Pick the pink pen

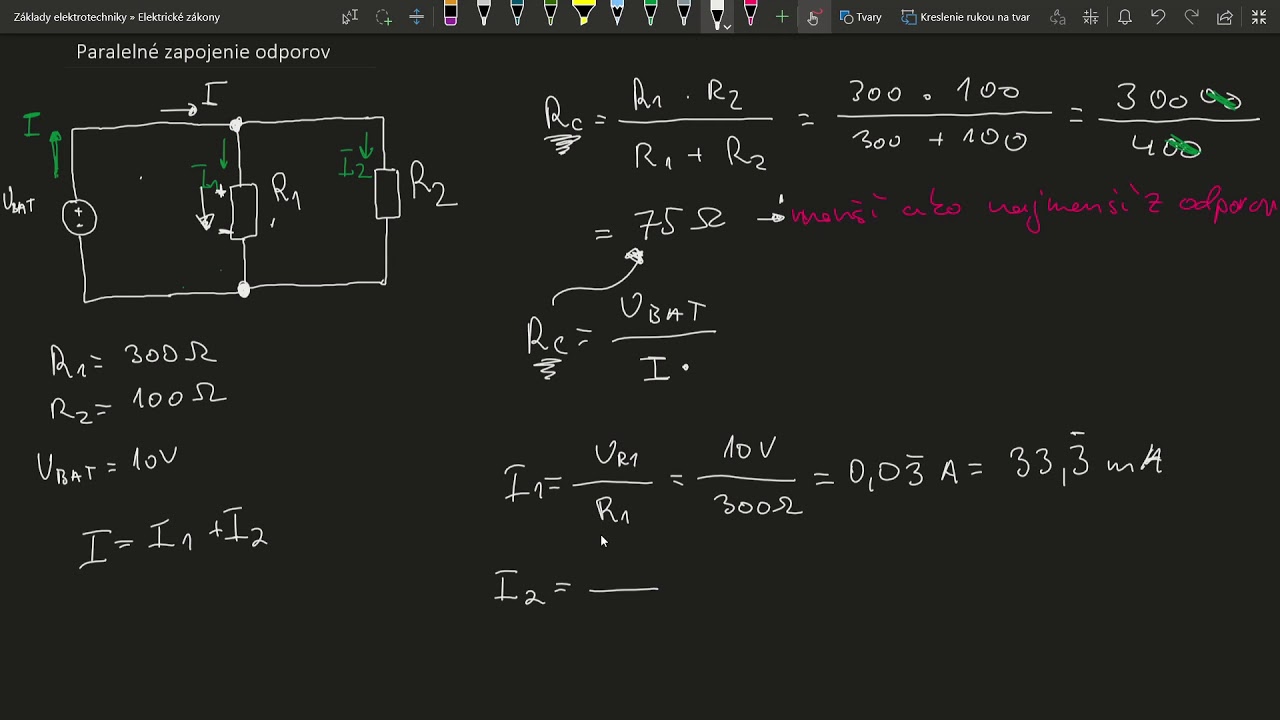(x=750, y=15)
